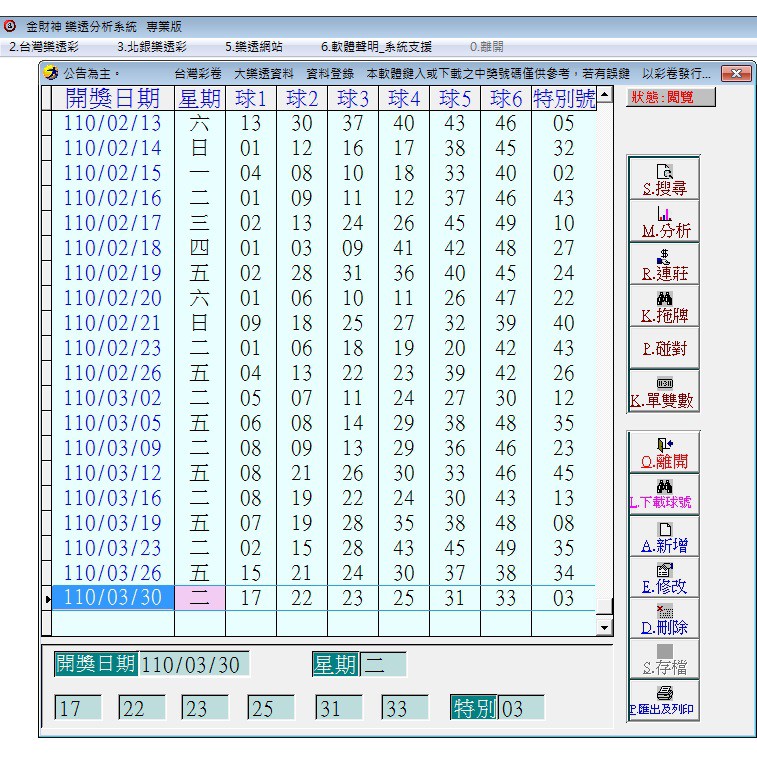Click the R.連莊 button
The width and height of the screenshot is (757, 757).
point(663,264)
